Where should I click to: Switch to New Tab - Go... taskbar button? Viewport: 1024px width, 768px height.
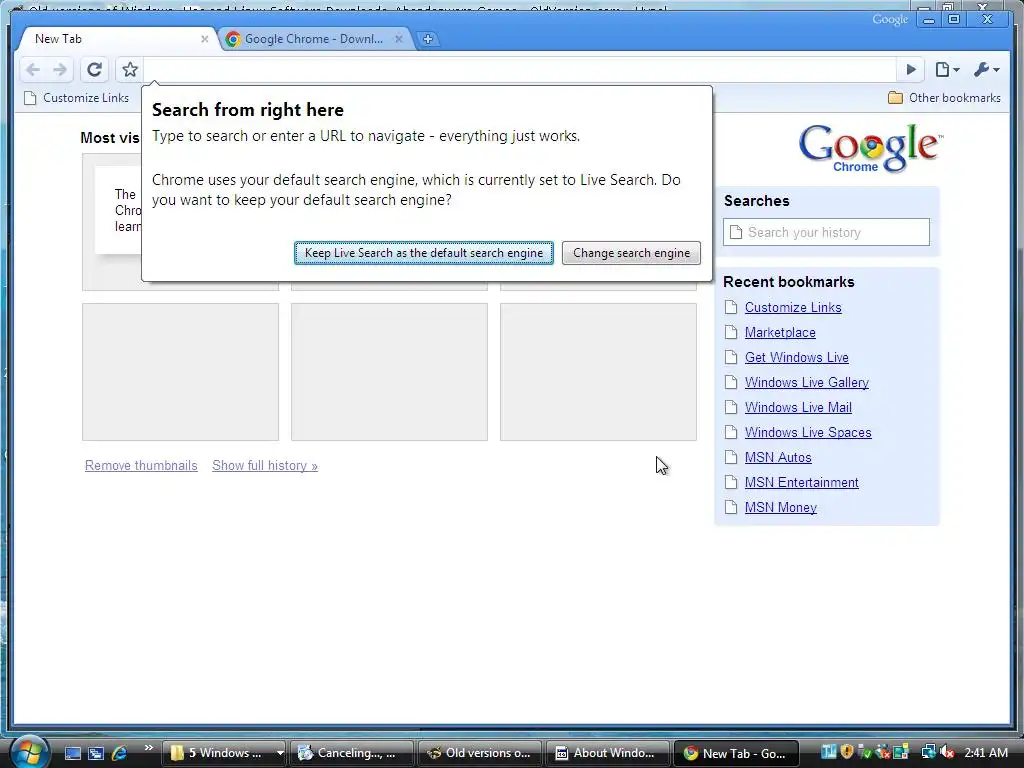736,753
